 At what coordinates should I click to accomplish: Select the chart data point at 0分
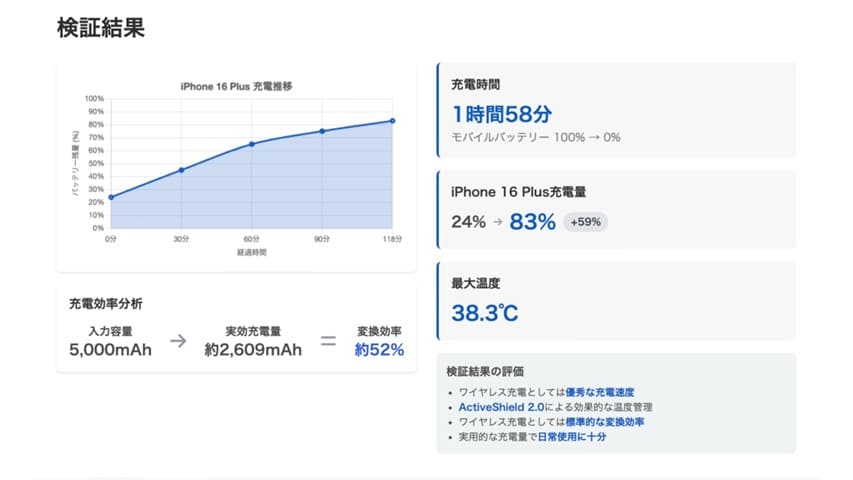pos(110,197)
